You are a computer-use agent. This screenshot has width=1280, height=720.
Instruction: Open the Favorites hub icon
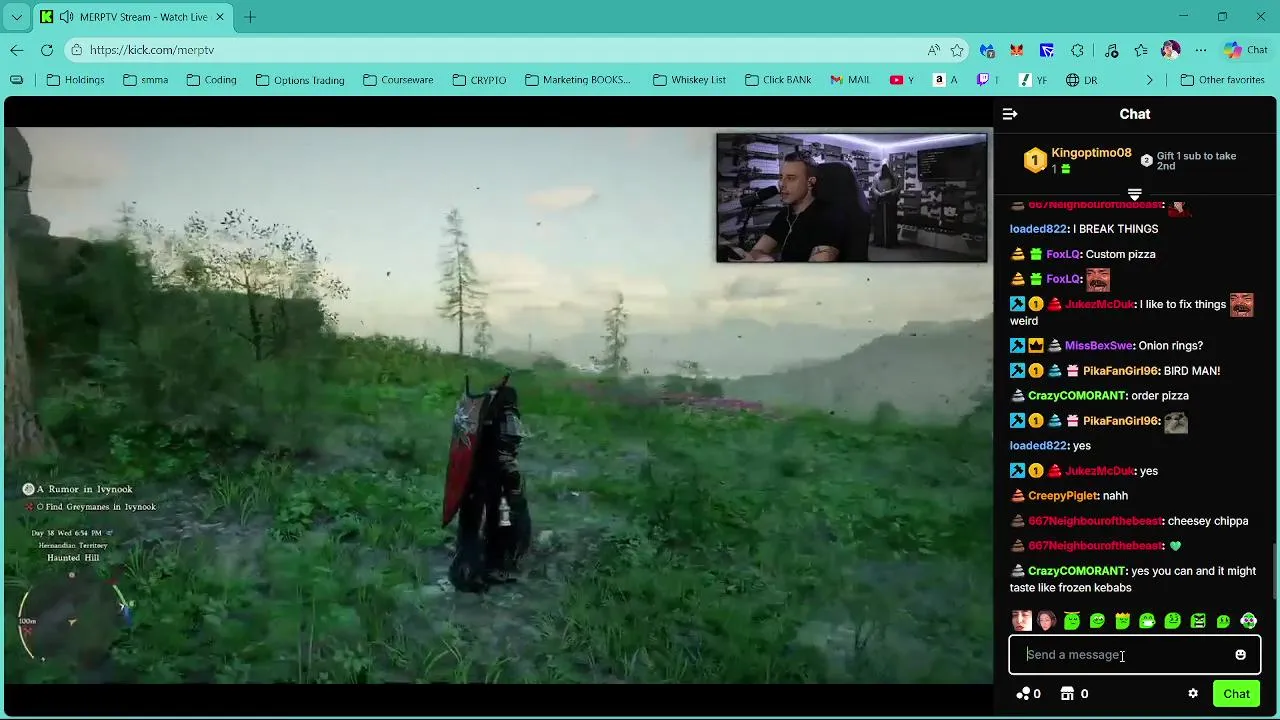click(x=1141, y=50)
